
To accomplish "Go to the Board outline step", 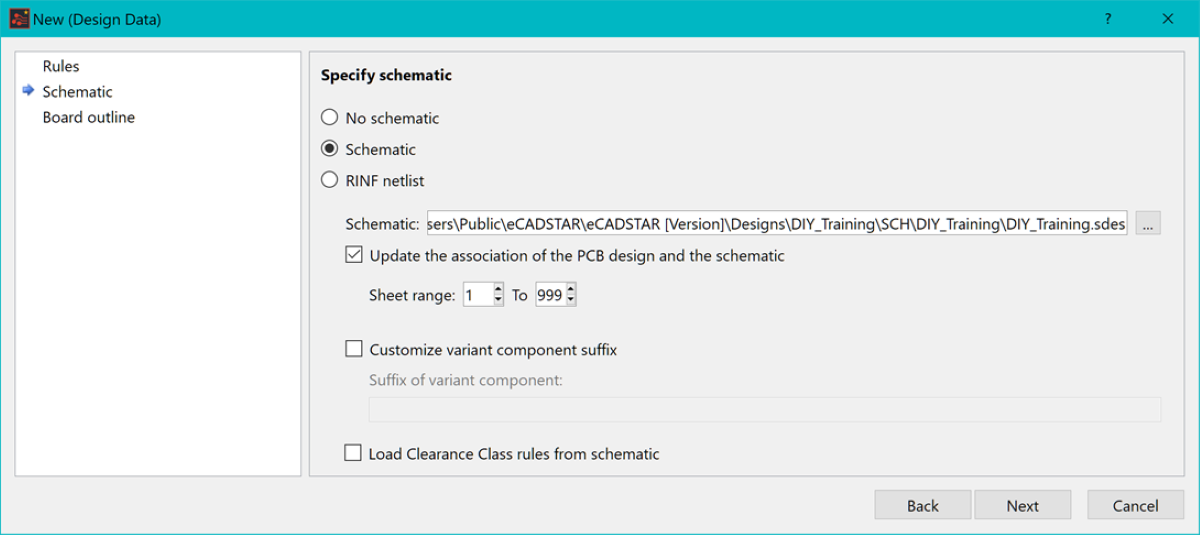I will 88,117.
